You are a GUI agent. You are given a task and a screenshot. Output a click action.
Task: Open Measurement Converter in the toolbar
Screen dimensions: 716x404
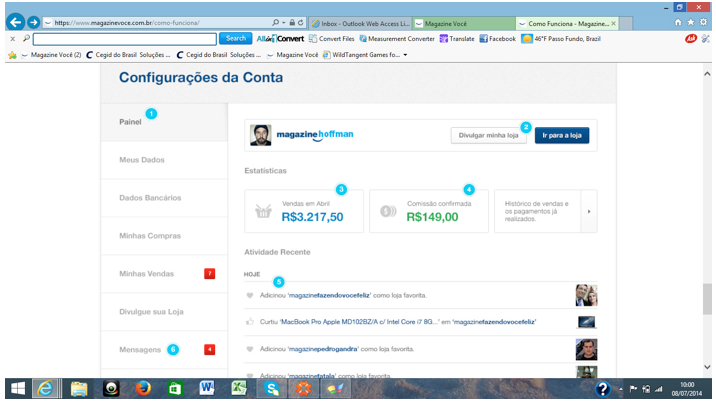coord(397,39)
